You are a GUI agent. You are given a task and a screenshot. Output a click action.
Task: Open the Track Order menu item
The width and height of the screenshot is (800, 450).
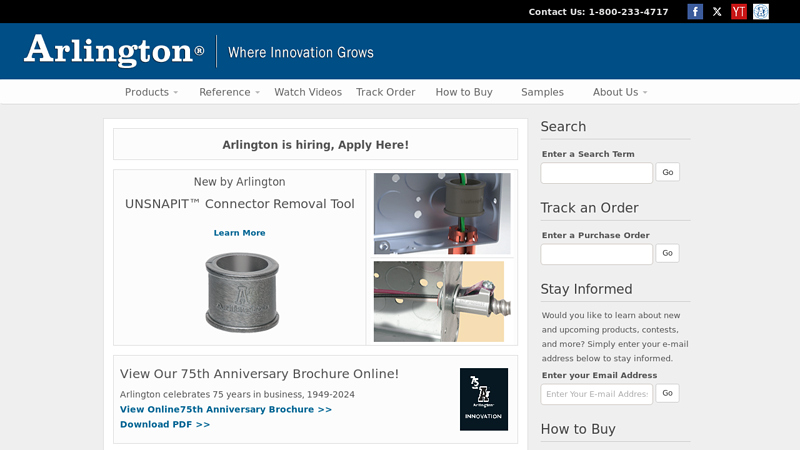click(x=386, y=92)
